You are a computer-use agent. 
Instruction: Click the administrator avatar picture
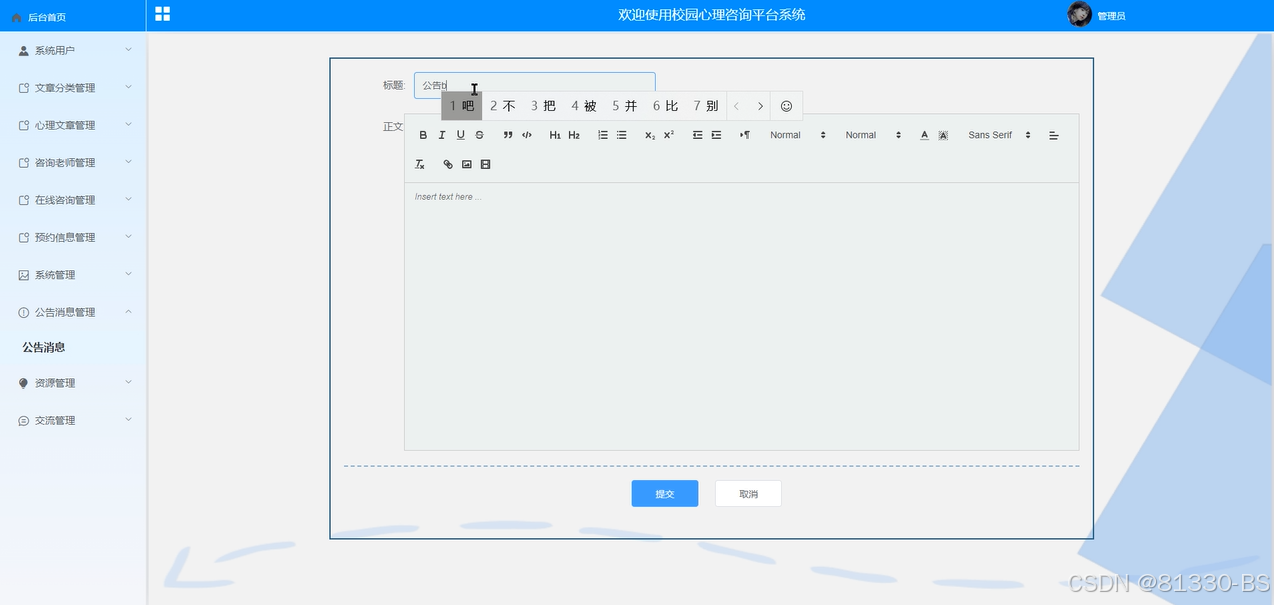pyautogui.click(x=1079, y=14)
